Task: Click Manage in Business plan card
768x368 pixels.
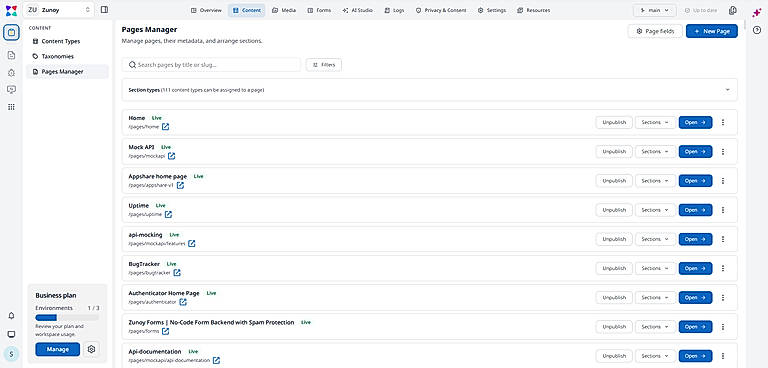Action: coord(57,349)
